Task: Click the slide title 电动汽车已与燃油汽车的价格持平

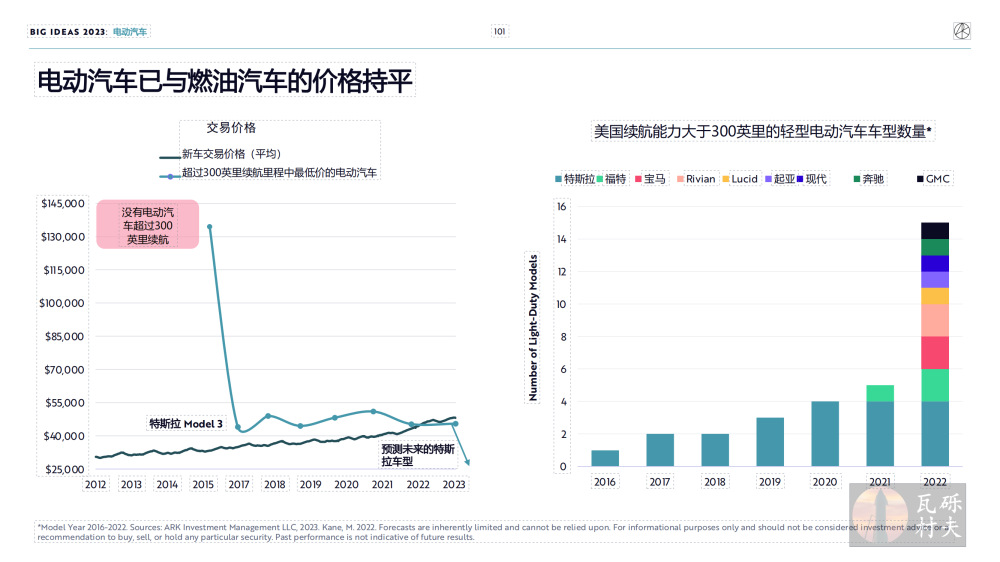Action: pos(225,81)
